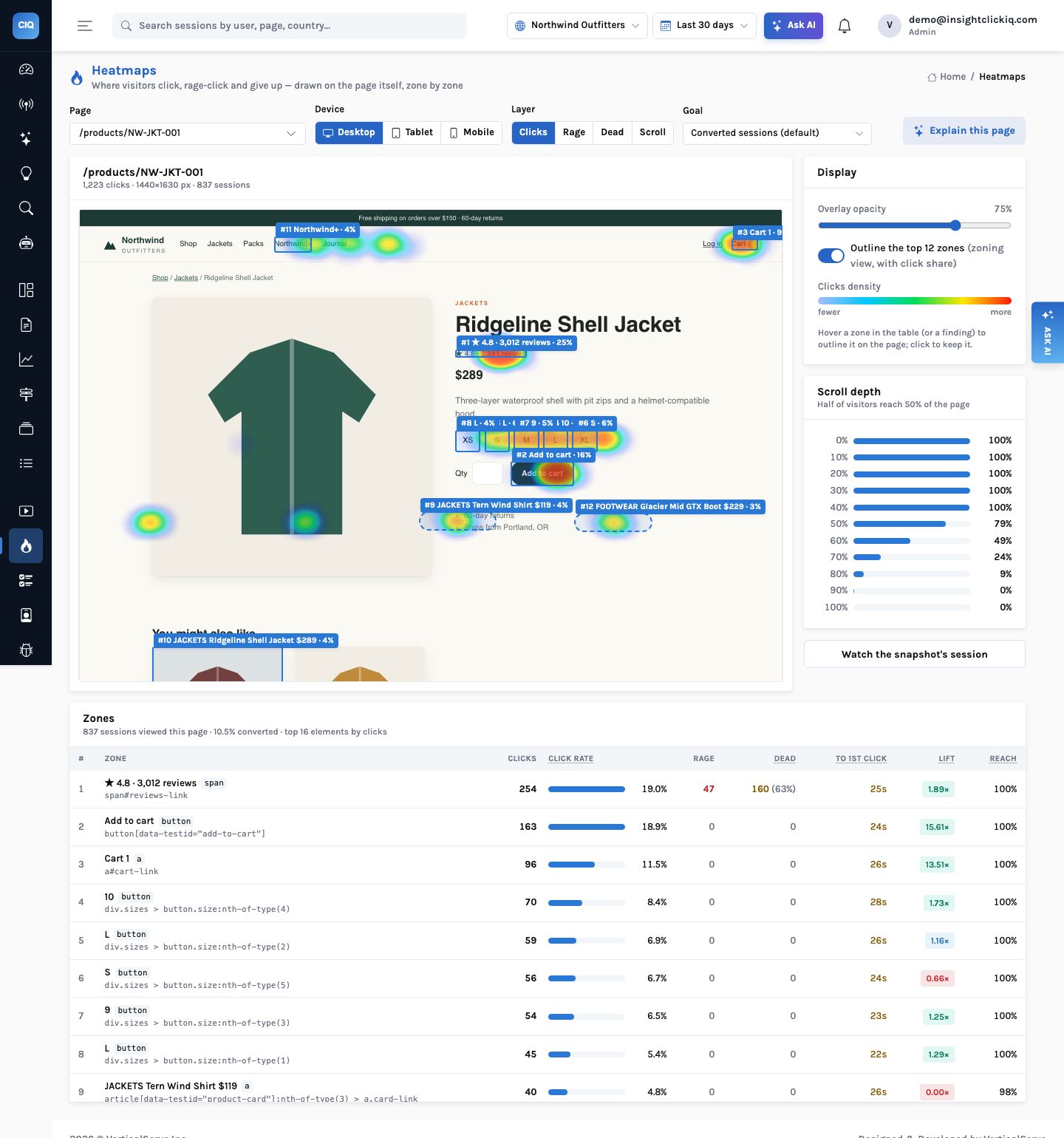The image size is (1064, 1138).
Task: Open the line chart sidebar icon
Action: tap(26, 359)
